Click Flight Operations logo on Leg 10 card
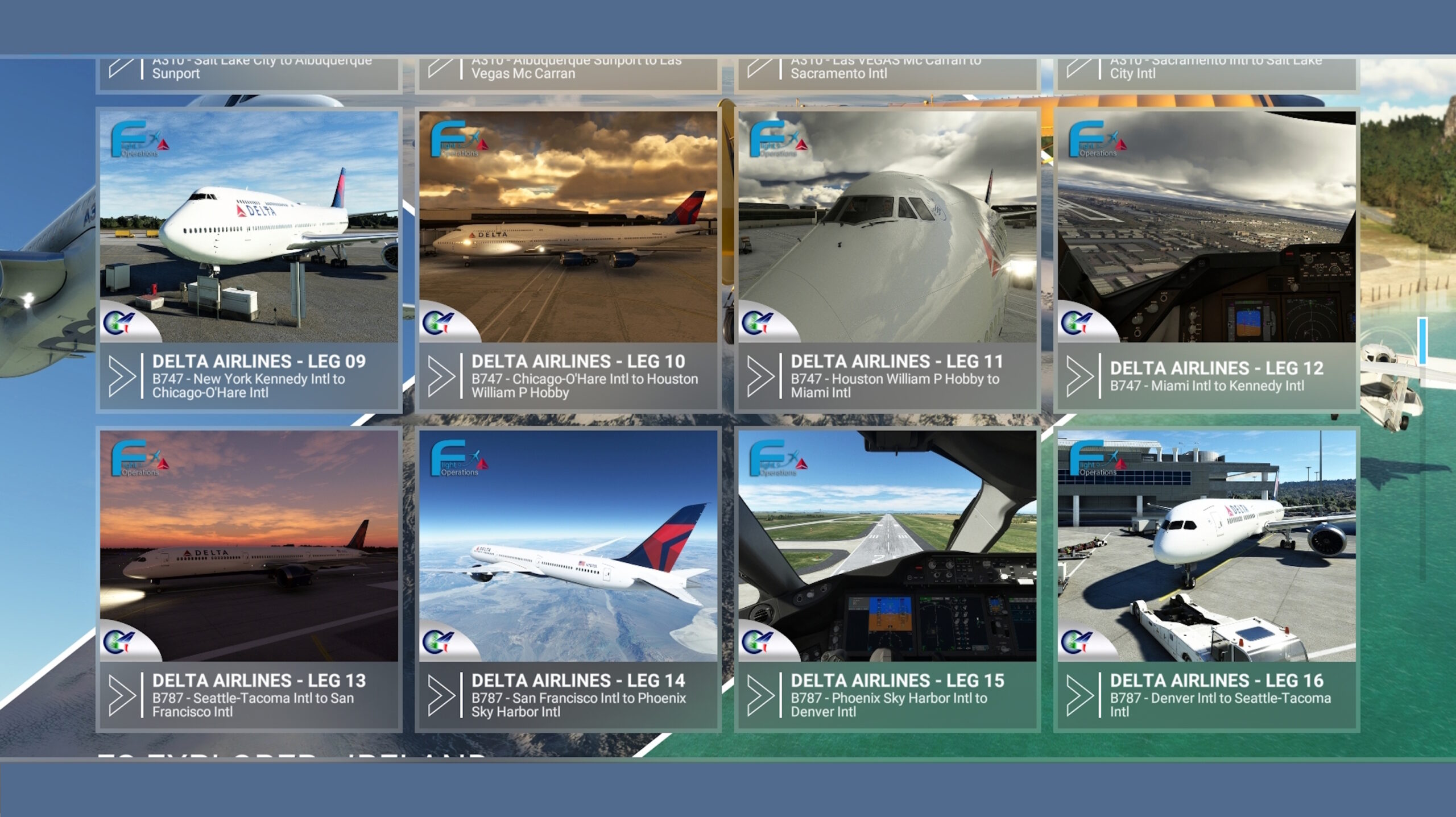Screen dimensions: 1456x817 459,139
